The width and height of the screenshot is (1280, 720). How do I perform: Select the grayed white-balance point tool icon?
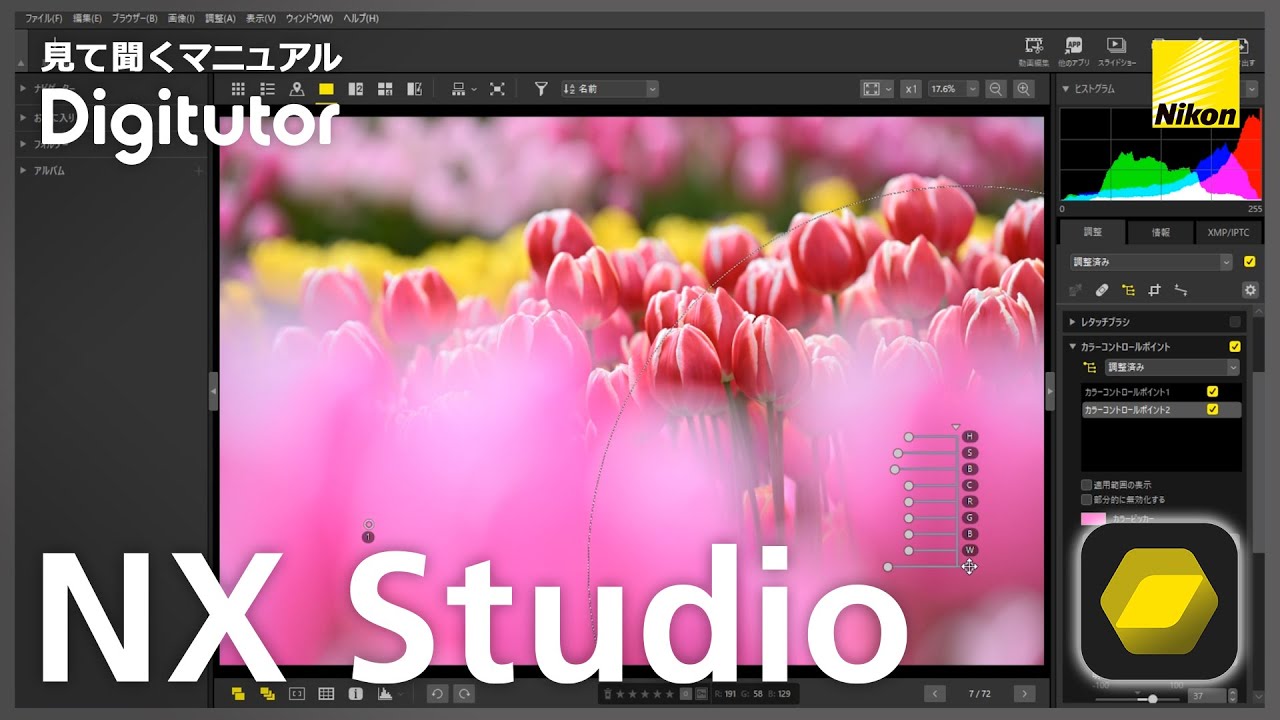[x=1076, y=290]
